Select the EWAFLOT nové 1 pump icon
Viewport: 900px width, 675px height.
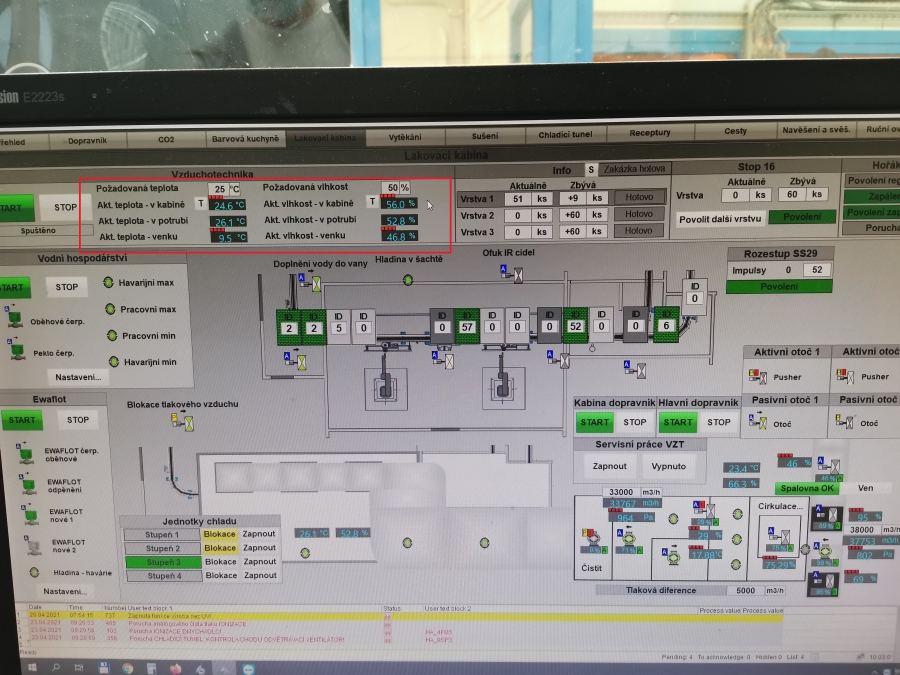[30, 514]
